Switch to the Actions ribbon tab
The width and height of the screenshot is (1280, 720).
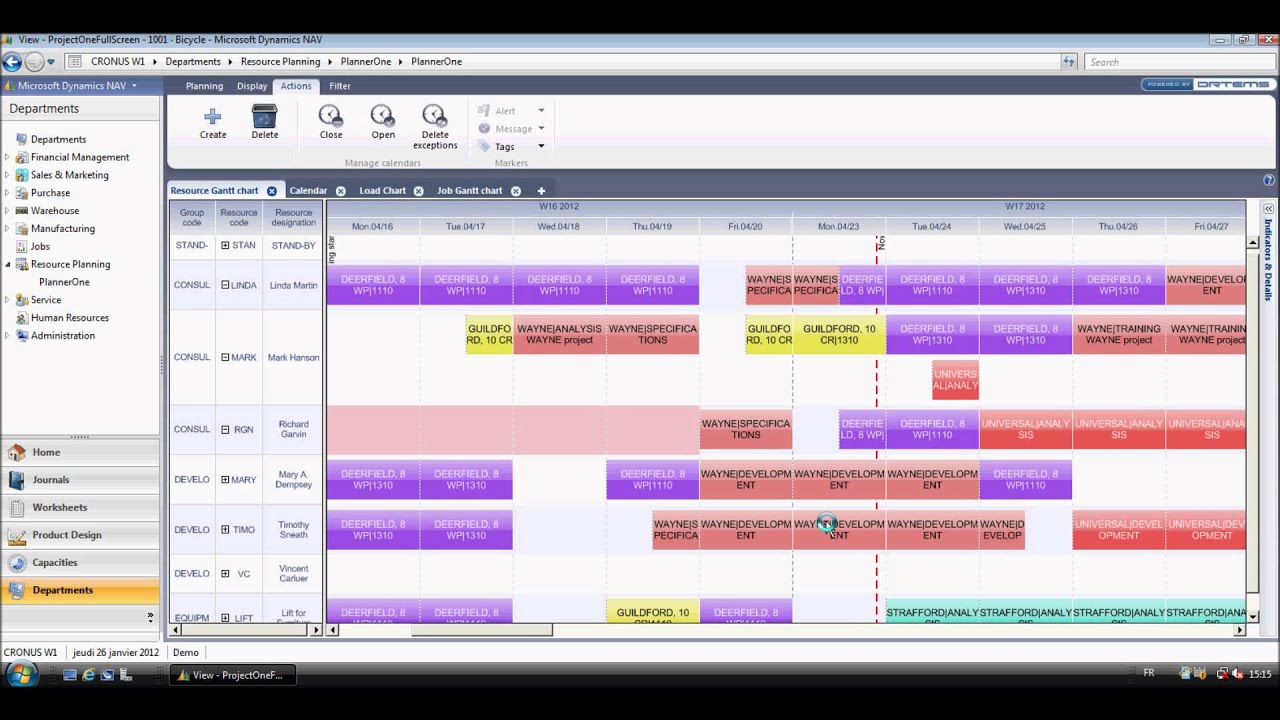point(296,86)
